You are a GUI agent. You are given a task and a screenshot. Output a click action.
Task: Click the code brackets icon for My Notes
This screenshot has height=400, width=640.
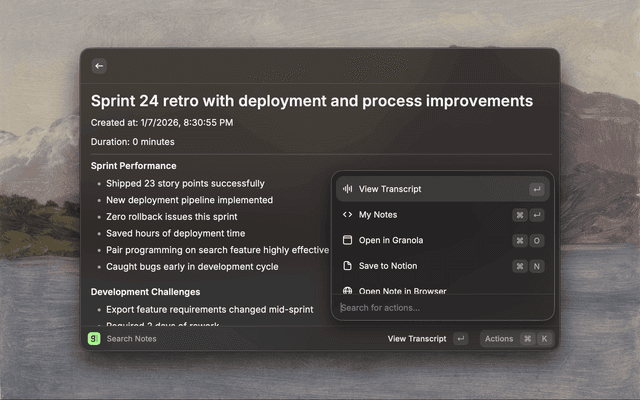click(347, 215)
